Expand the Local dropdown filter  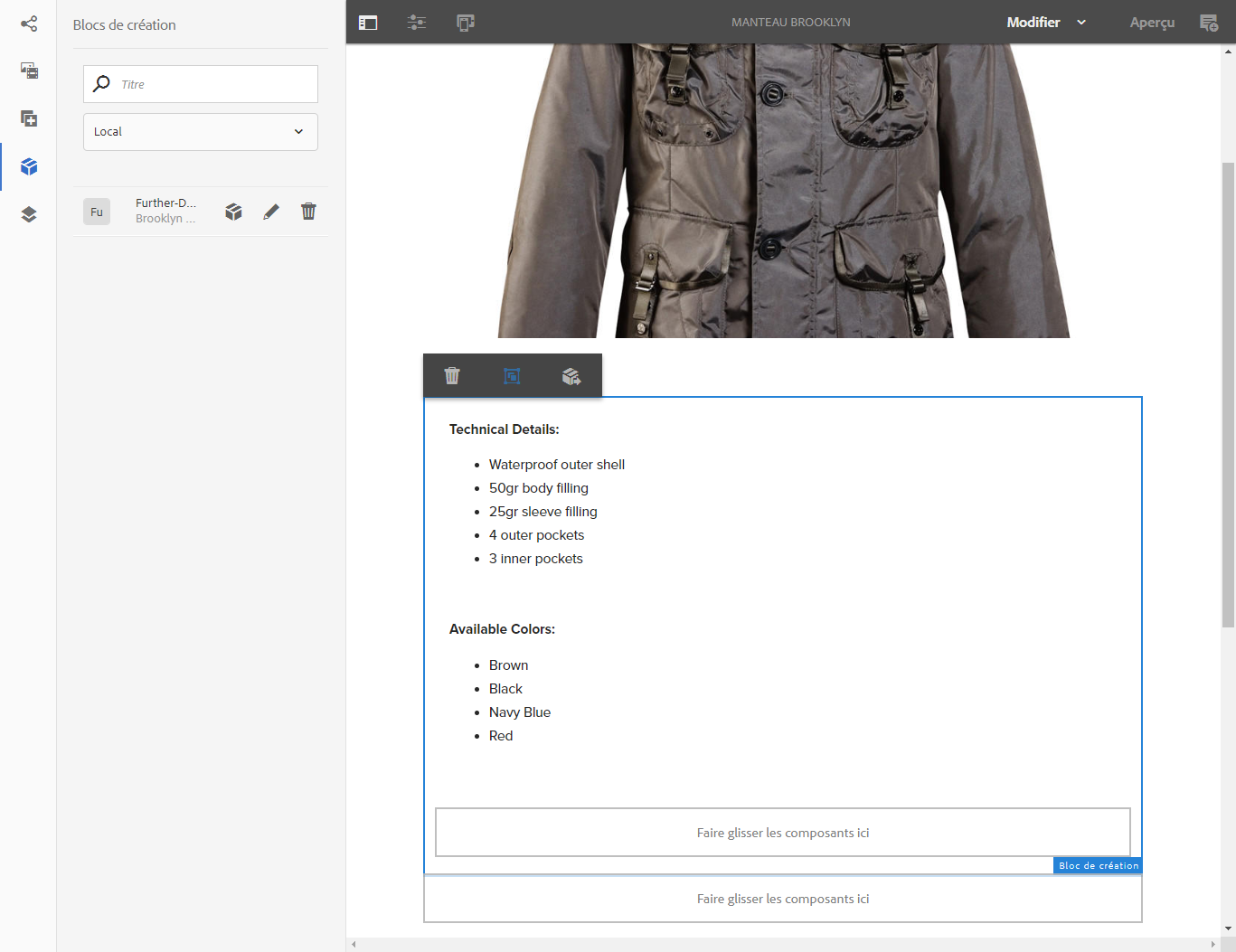201,132
